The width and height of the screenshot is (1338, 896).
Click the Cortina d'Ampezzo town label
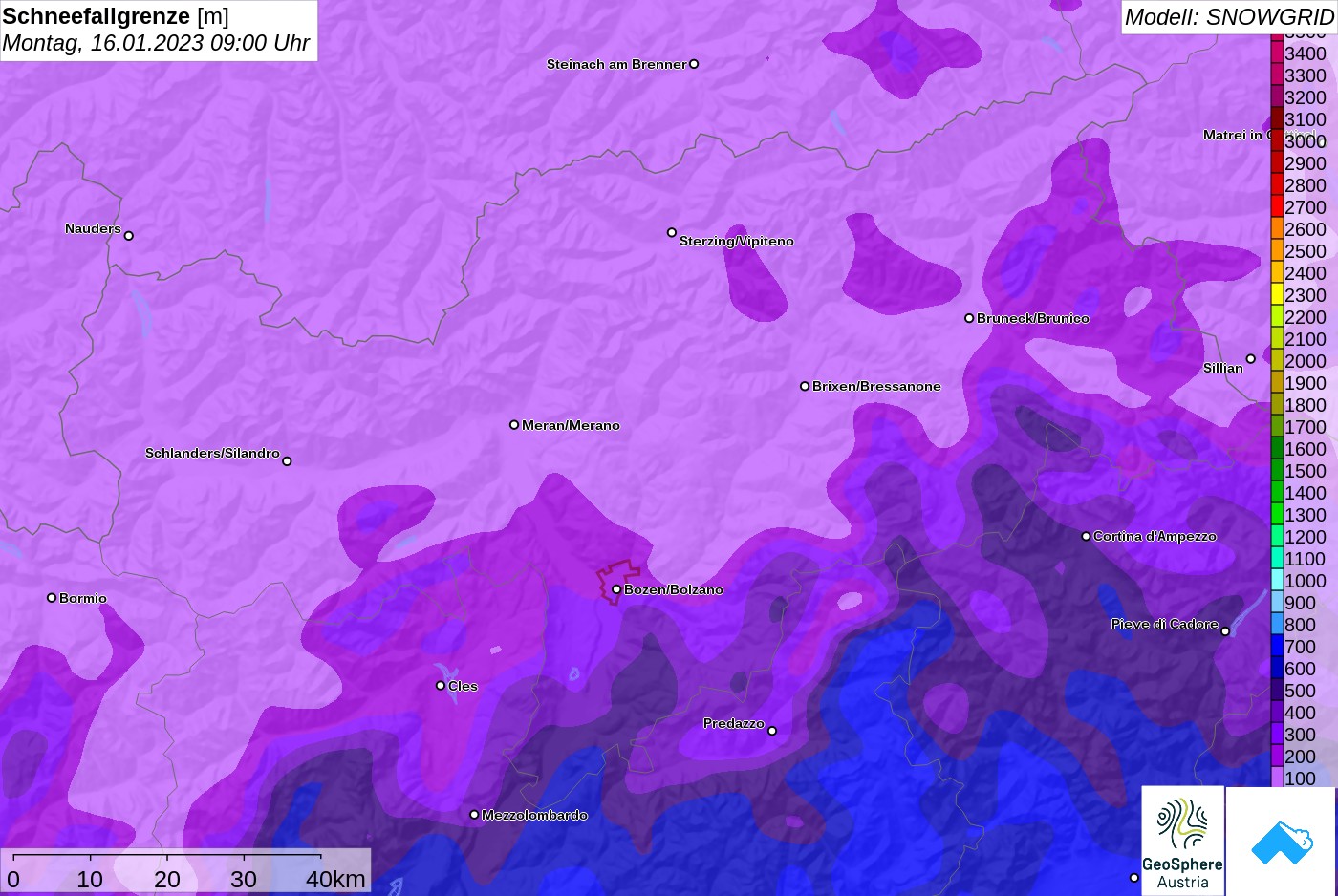[1155, 536]
